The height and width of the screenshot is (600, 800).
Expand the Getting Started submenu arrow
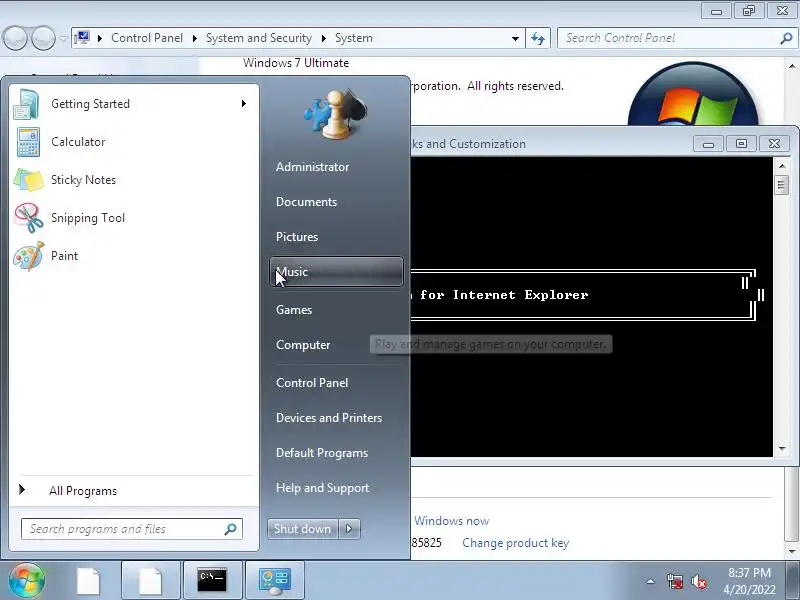point(244,104)
